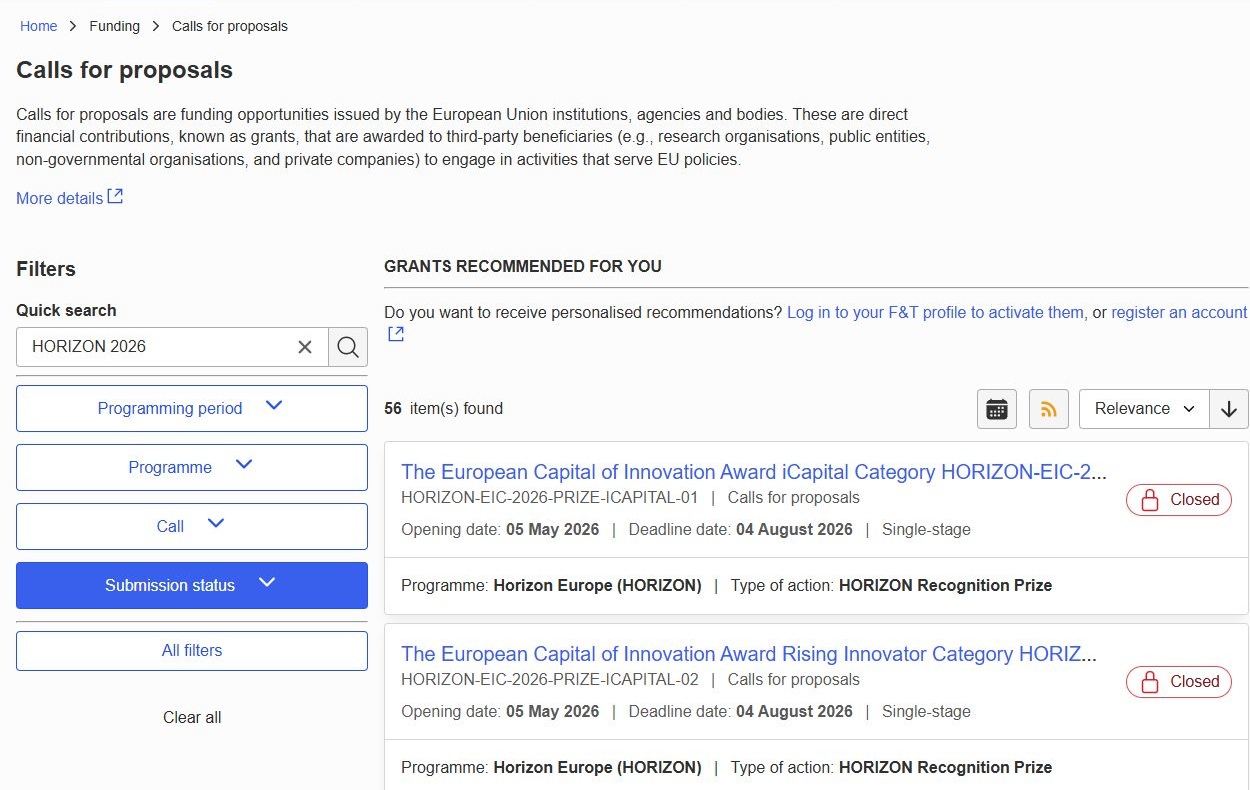Open the iCapital Category award title link
Viewport: 1250px width, 790px height.
(754, 472)
